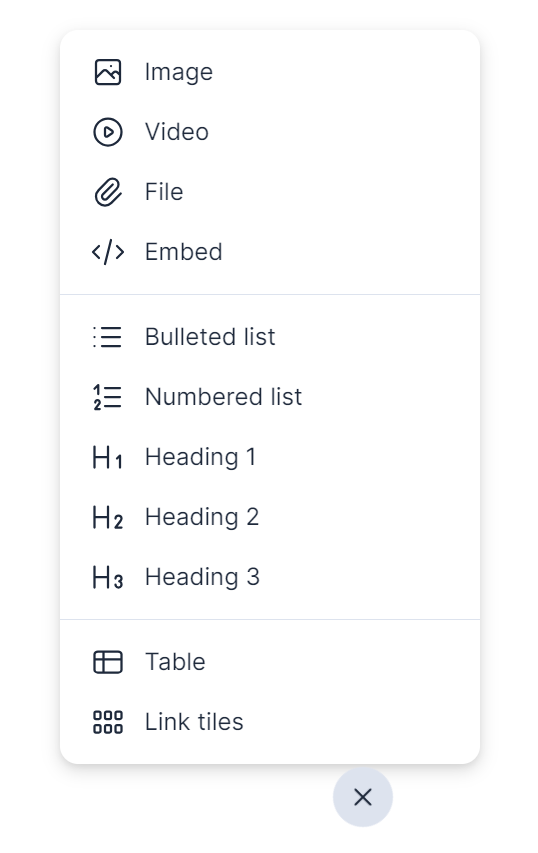The image size is (538, 853).
Task: Choose Video from the insert menu
Action: pos(270,132)
